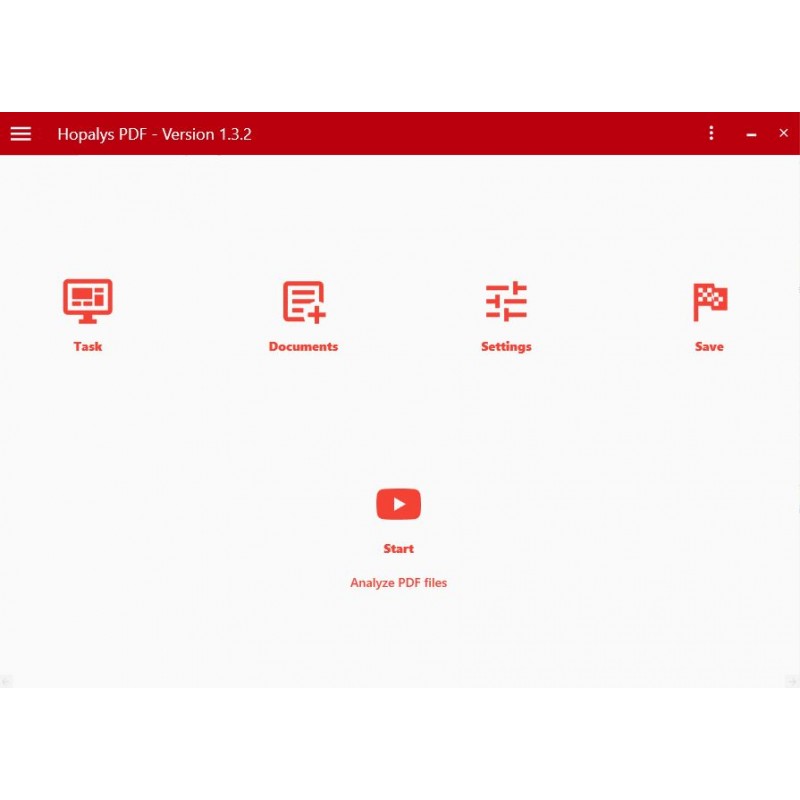This screenshot has width=800, height=800.
Task: Click the Settings text label
Action: (506, 347)
